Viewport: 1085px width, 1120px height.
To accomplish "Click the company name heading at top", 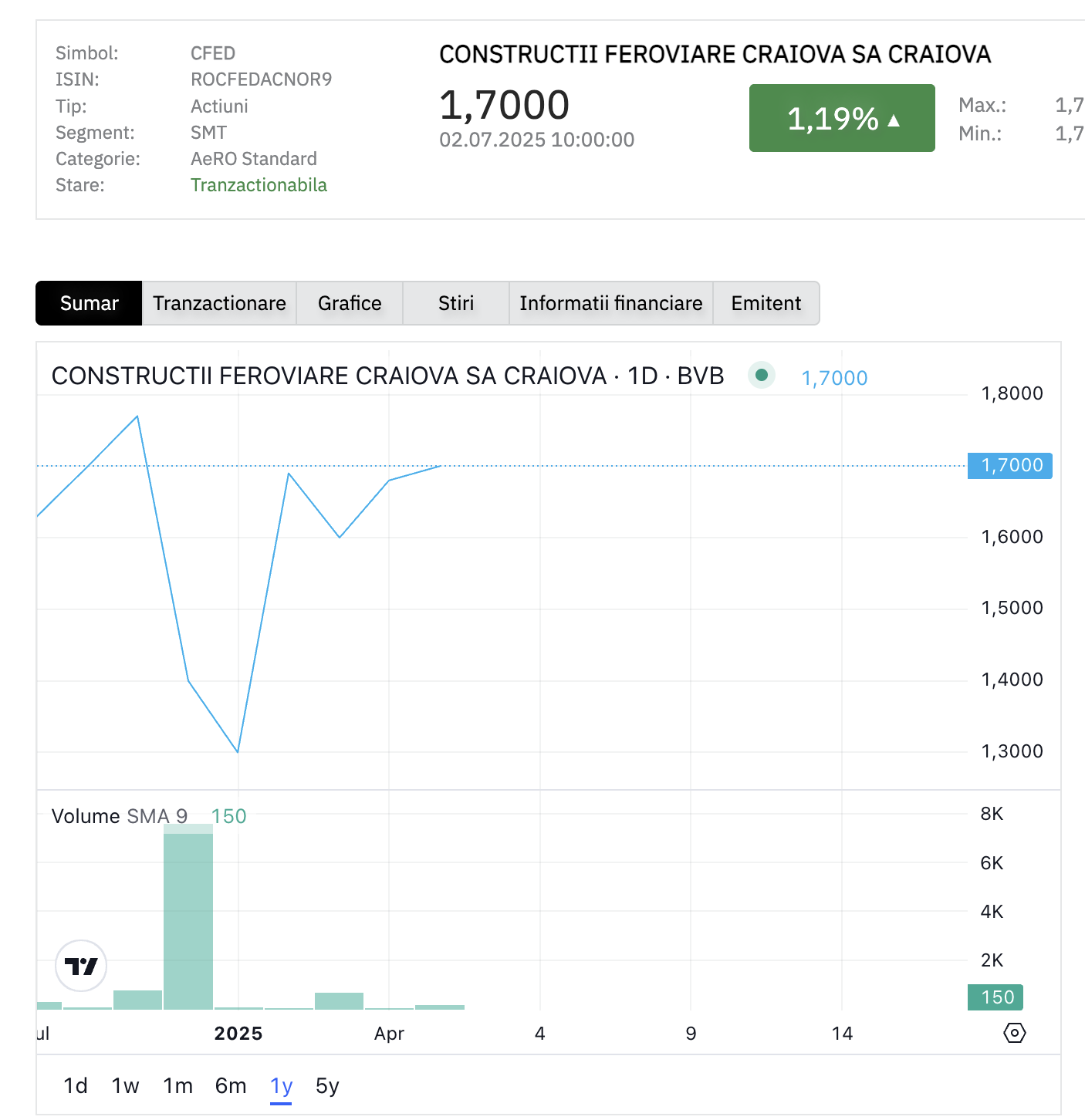I will point(715,54).
